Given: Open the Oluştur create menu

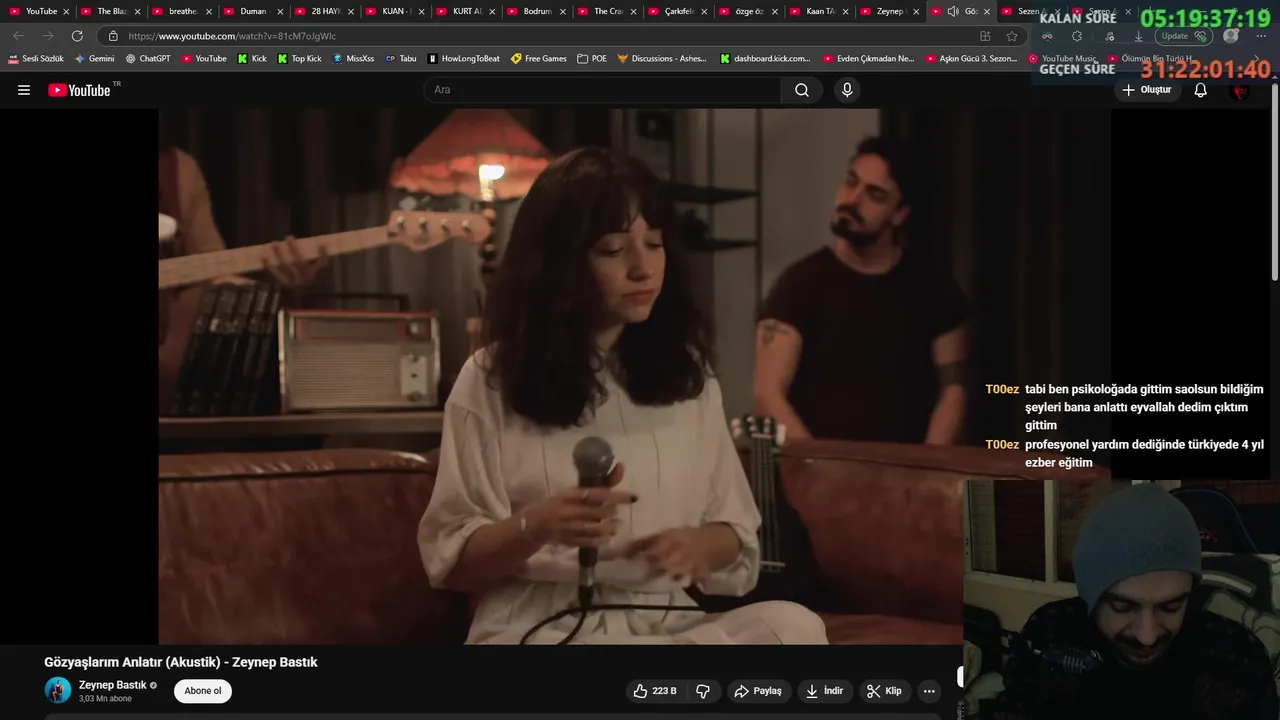Looking at the screenshot, I should (x=1146, y=90).
